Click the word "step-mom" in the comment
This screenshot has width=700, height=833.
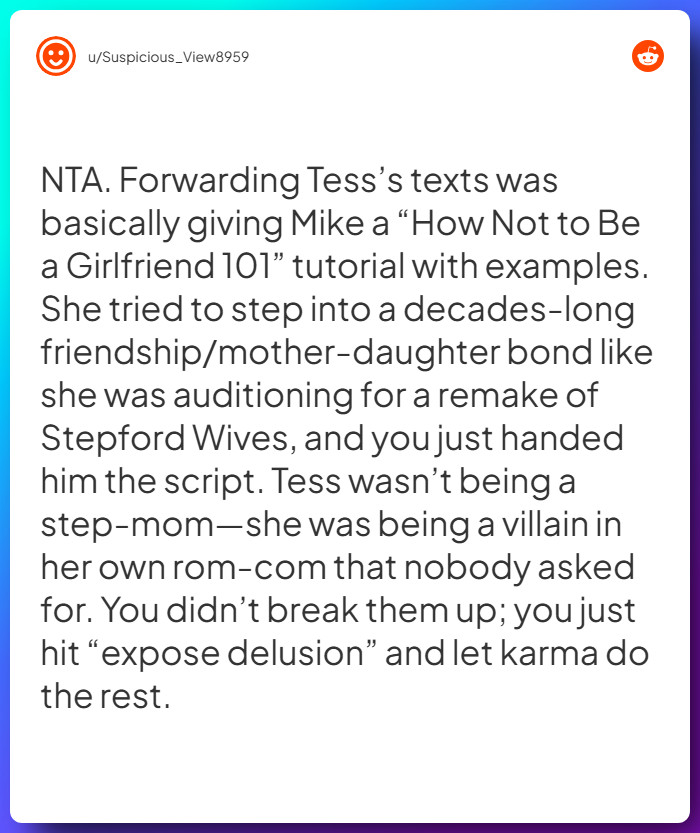127,526
